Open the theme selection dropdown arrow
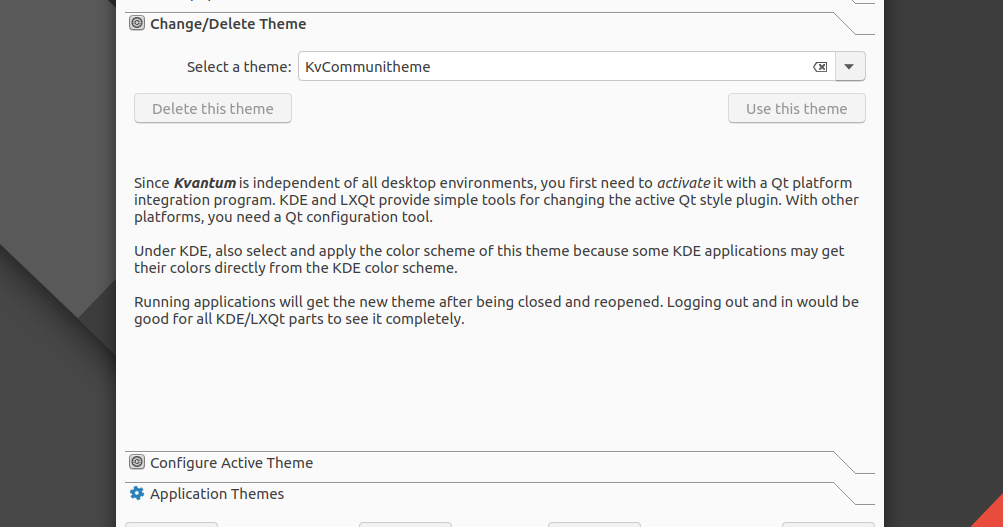The height and width of the screenshot is (527, 1003). [x=850, y=67]
